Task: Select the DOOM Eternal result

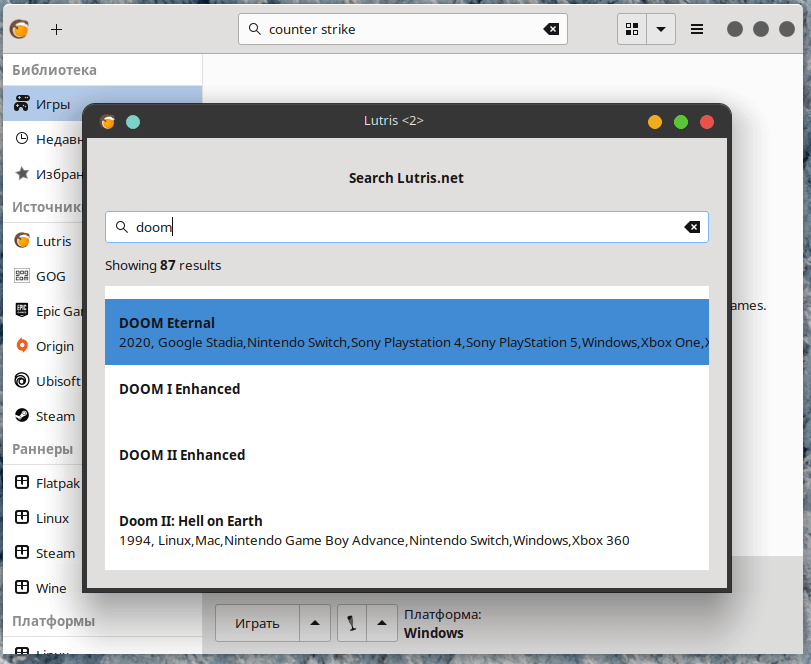Action: (x=407, y=332)
